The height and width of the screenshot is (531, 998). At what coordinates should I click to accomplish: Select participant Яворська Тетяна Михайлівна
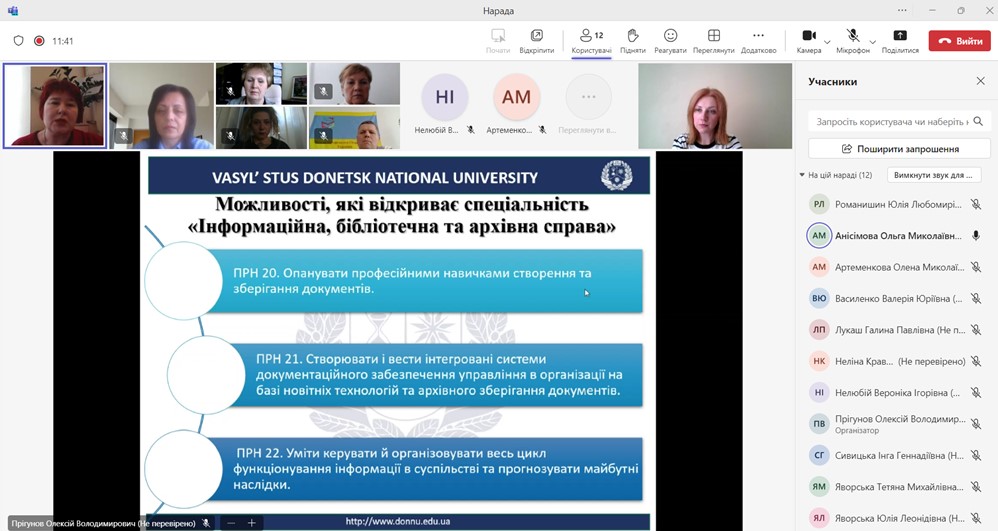pyautogui.click(x=899, y=487)
